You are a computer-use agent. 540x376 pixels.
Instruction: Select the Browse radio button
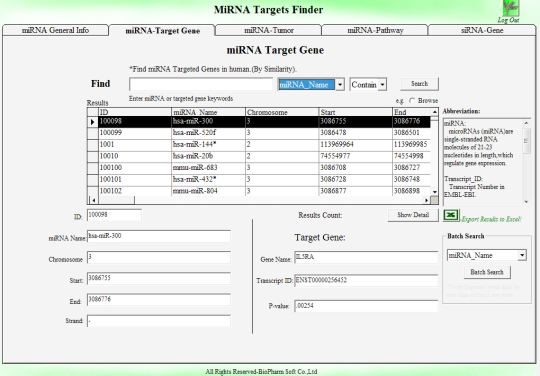(x=412, y=101)
